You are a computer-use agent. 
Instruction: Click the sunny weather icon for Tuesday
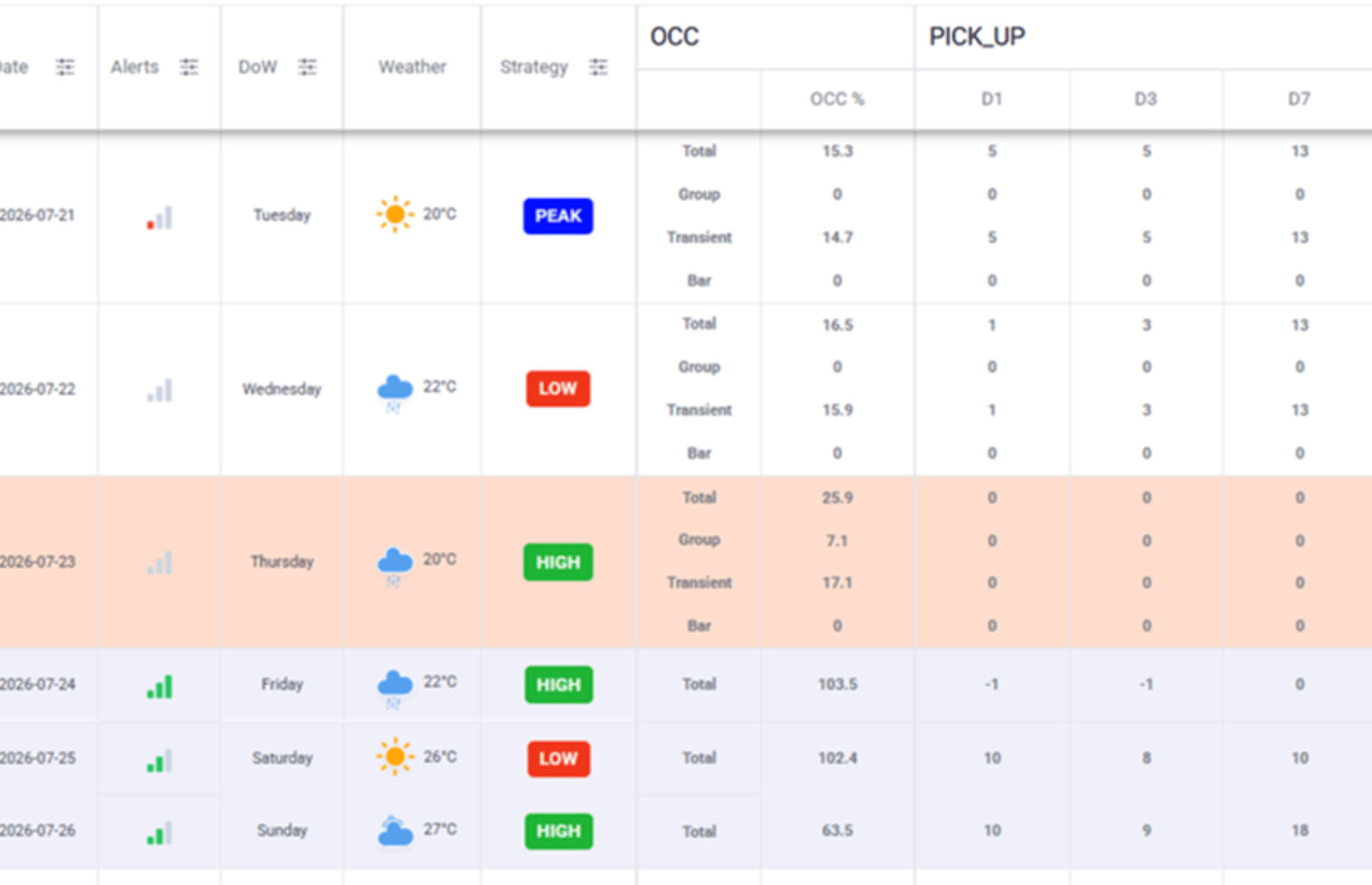coord(395,214)
